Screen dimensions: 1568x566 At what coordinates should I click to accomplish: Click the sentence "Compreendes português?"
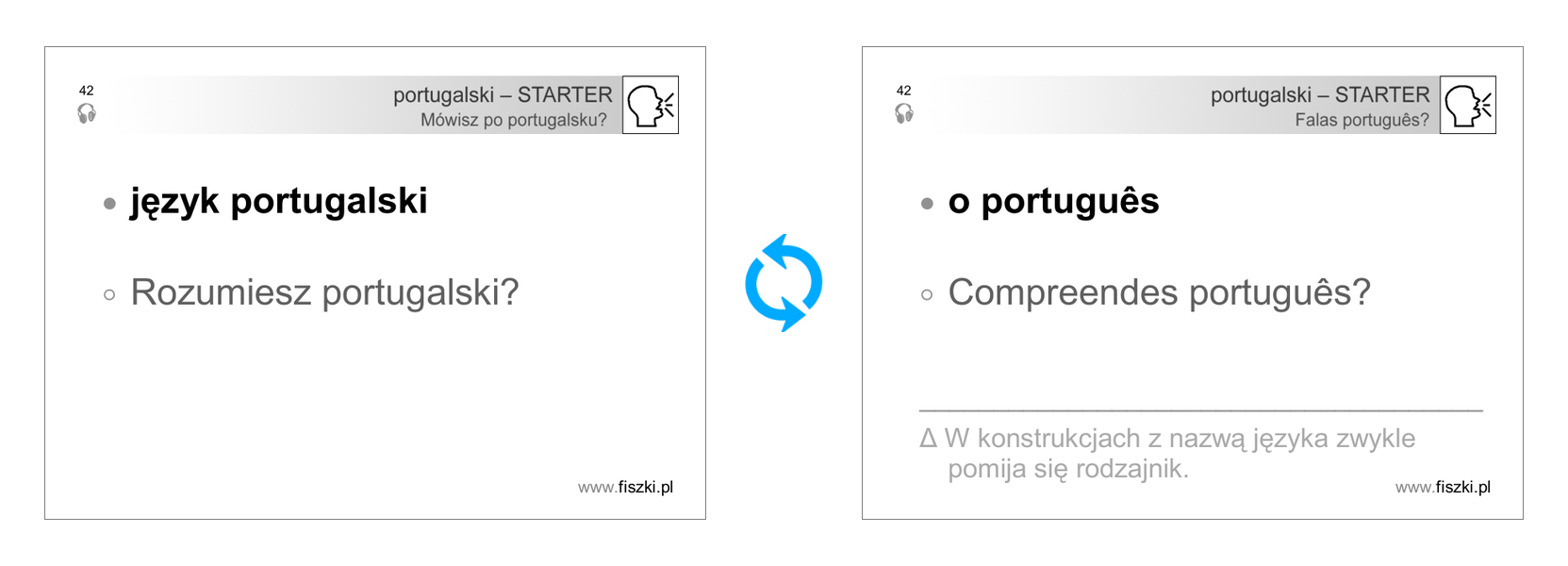pos(1159,292)
